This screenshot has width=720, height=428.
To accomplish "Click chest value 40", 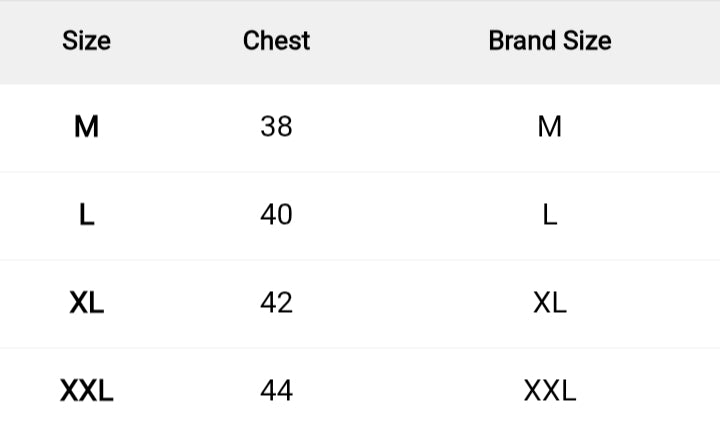I will 276,215.
